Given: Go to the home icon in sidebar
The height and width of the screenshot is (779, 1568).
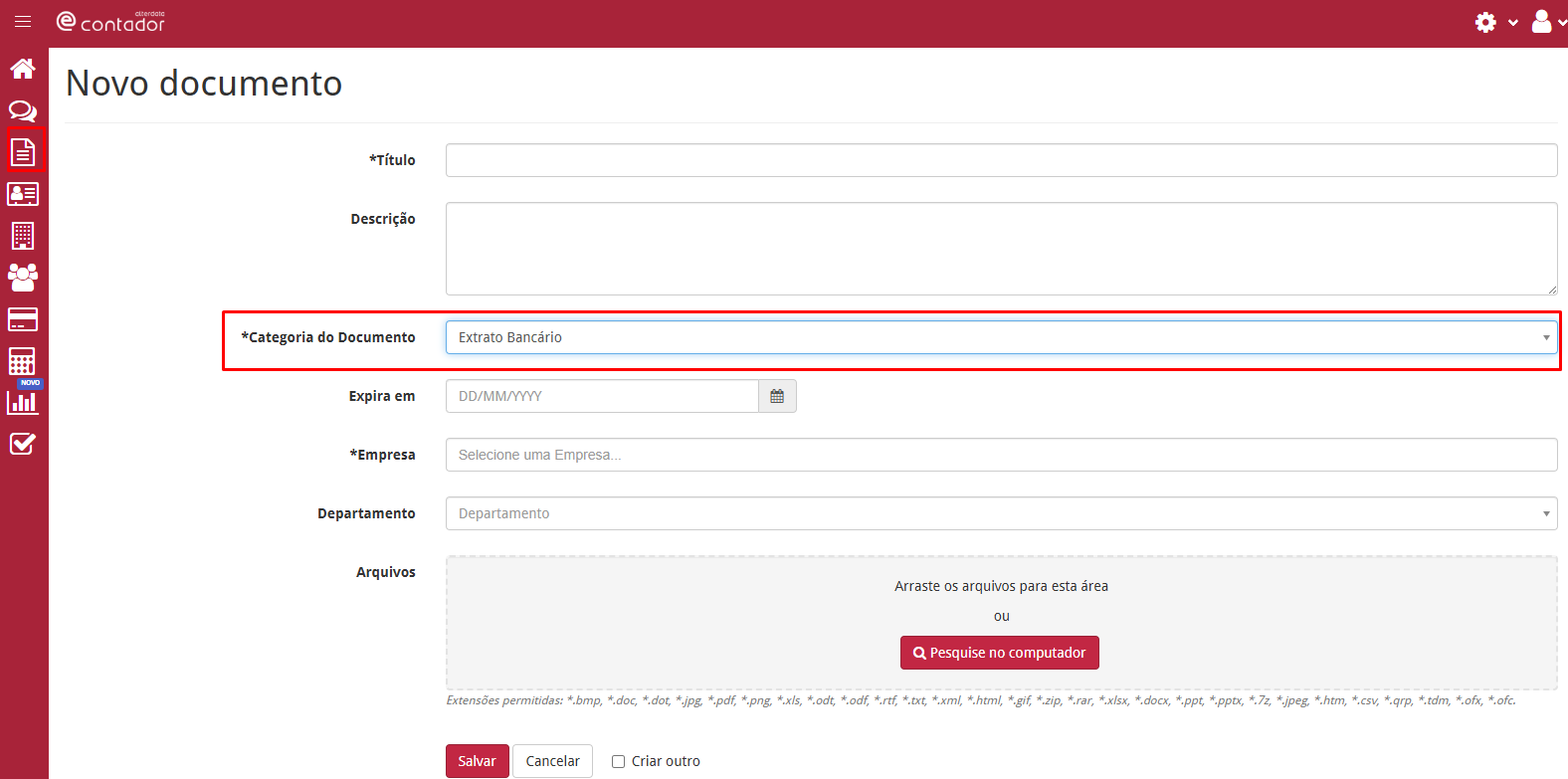Looking at the screenshot, I should (x=23, y=69).
